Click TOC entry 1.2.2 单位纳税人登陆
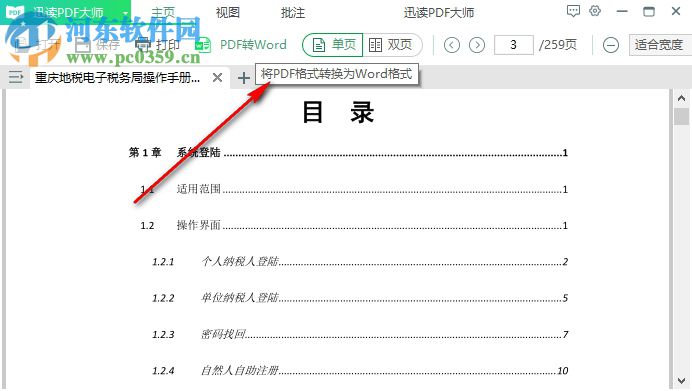Image resolution: width=692 pixels, height=391 pixels. point(360,298)
